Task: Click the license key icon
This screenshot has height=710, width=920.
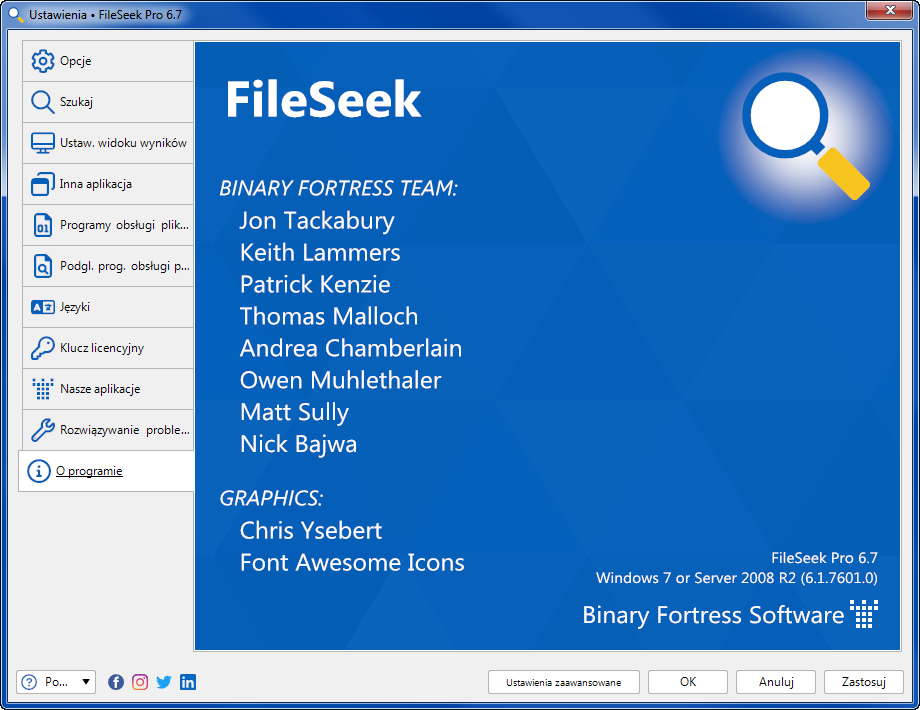Action: [x=43, y=348]
